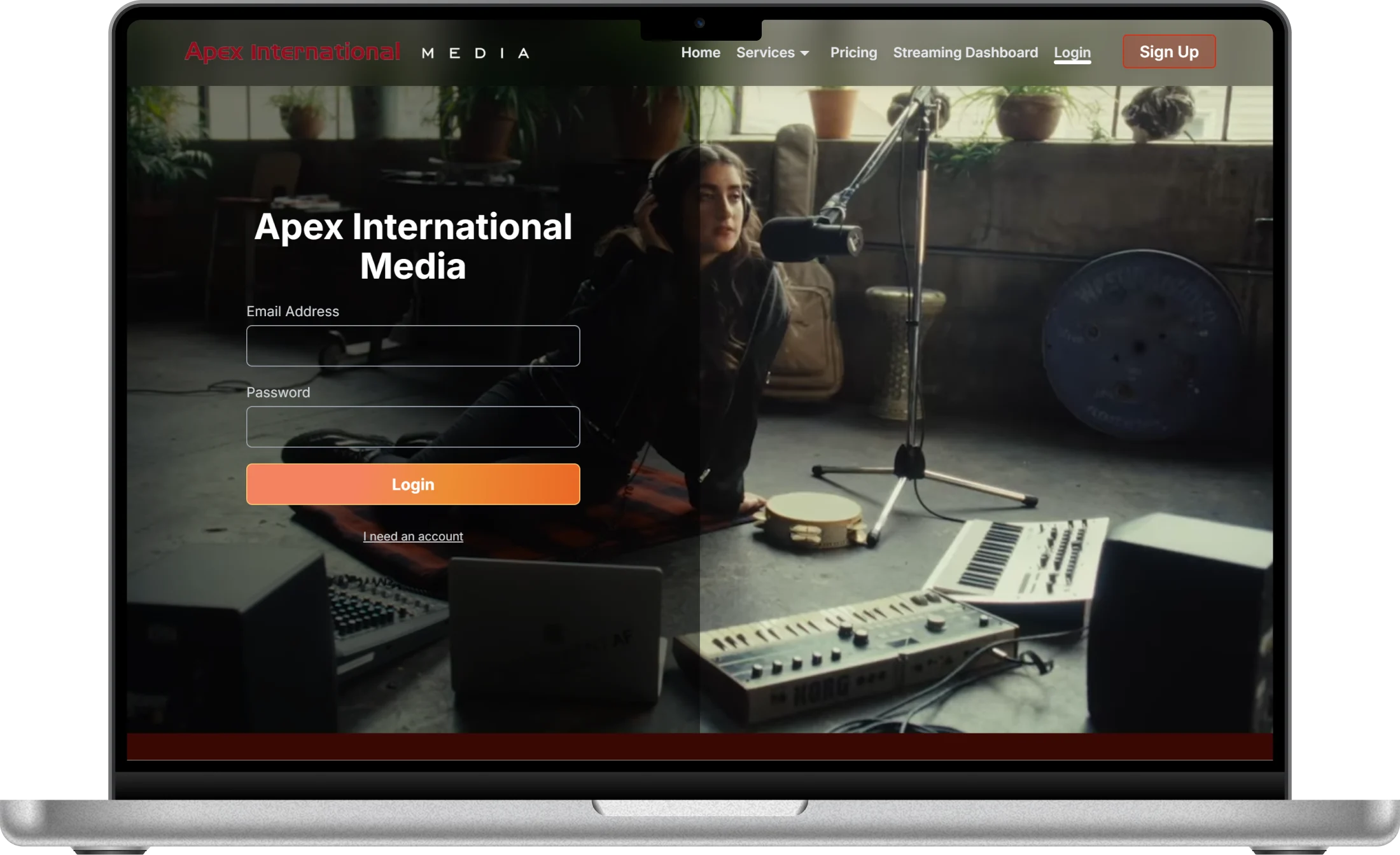Screen dimensions: 1400x855
Task: Go to the Pricing page
Action: pos(853,53)
